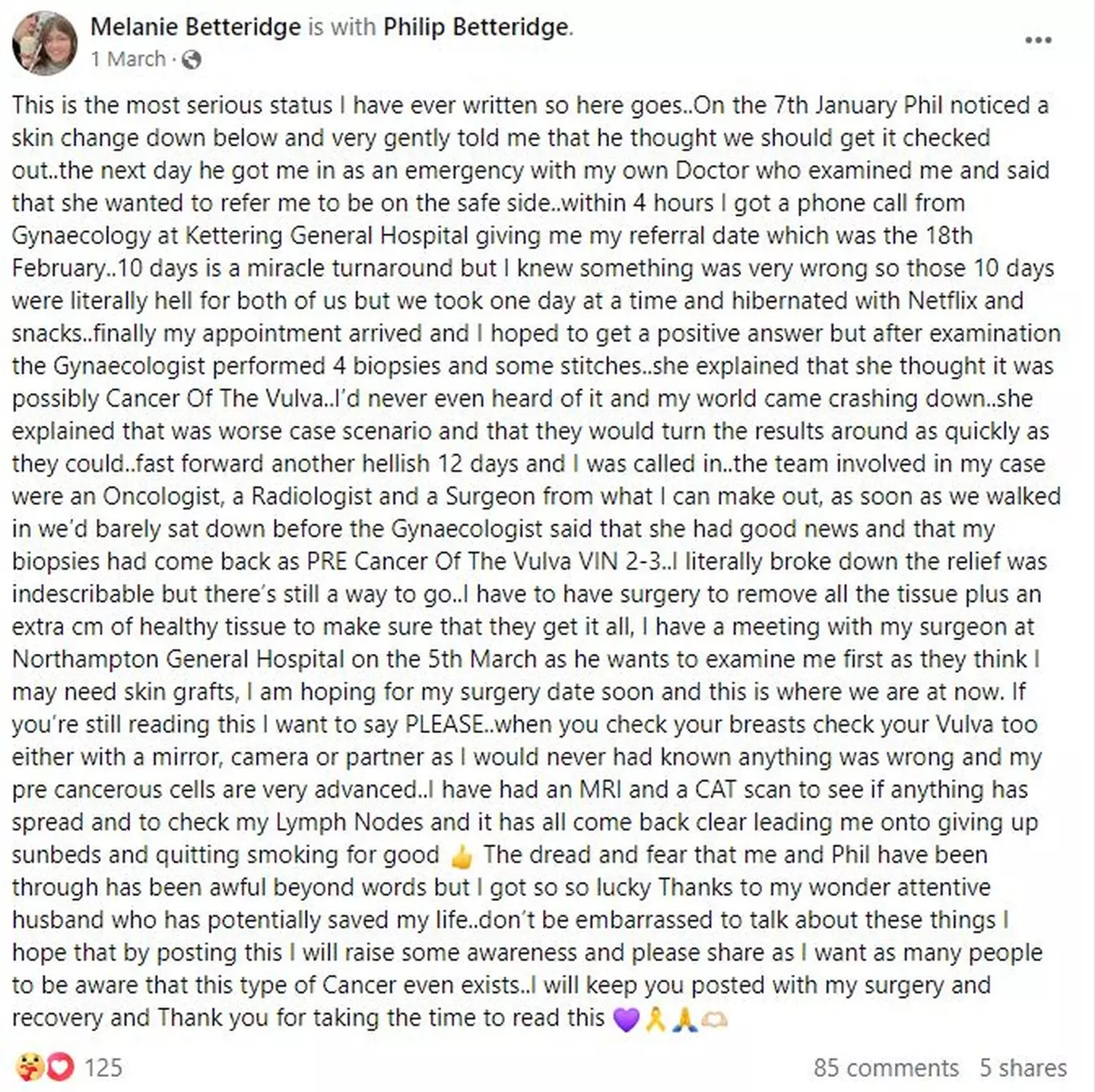Open the 85 comments link

886,1067
